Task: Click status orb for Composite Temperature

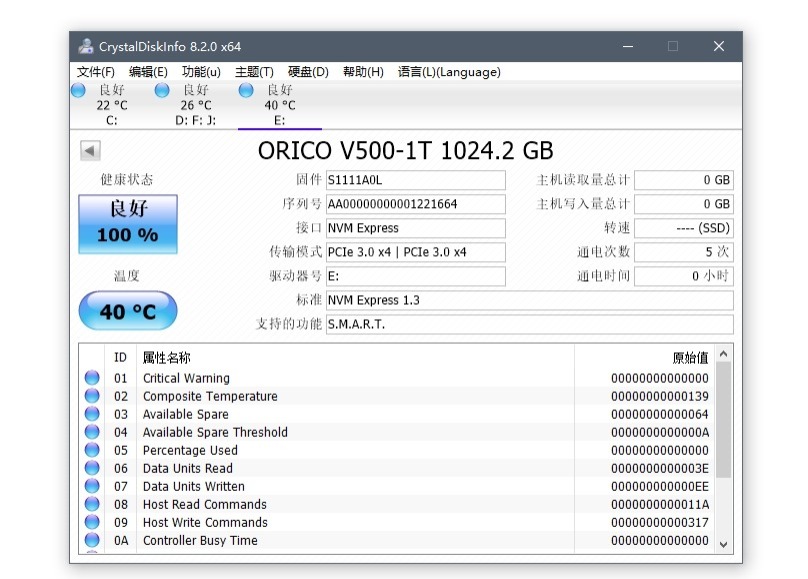Action: [92, 396]
